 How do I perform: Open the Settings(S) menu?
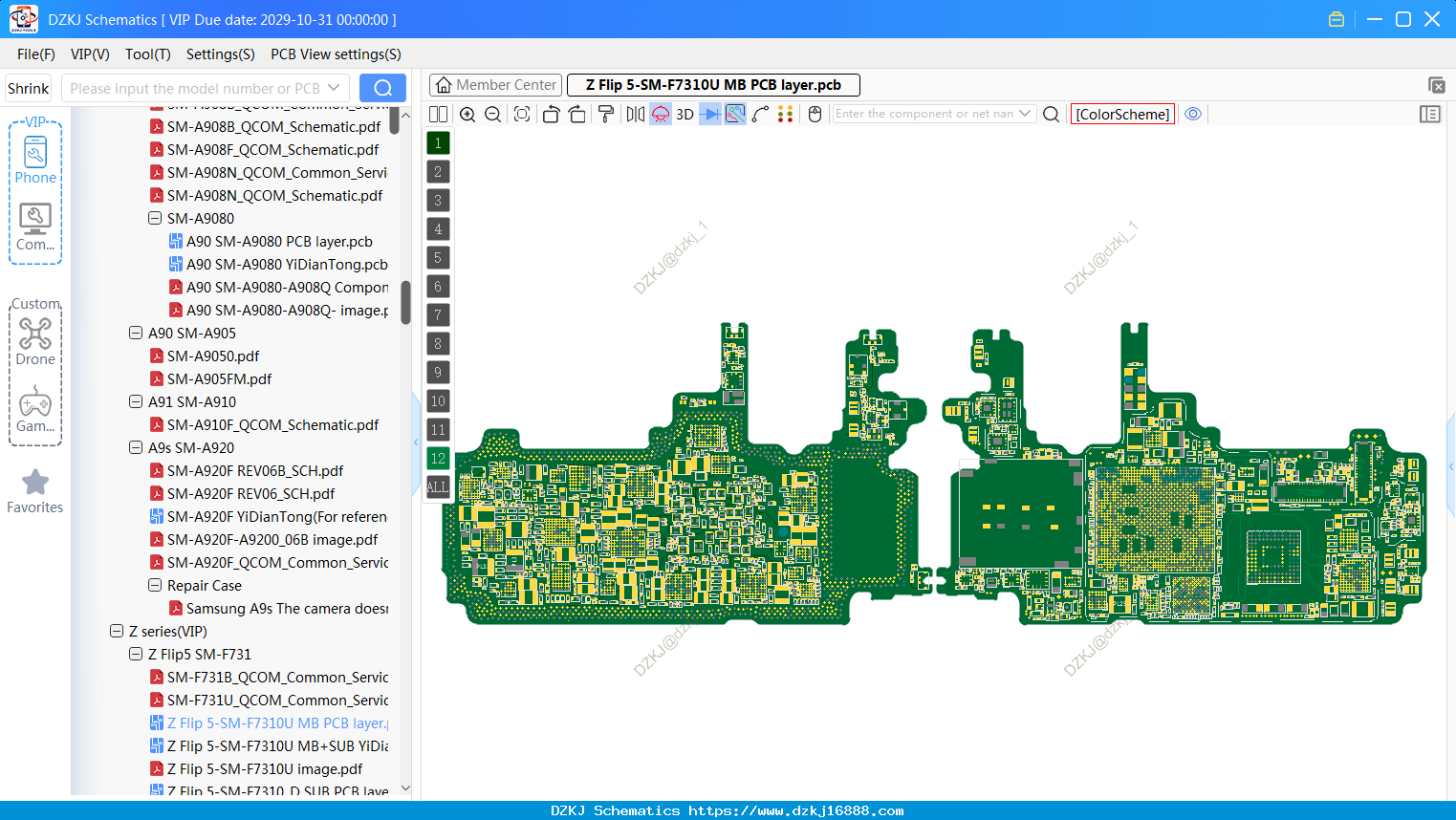click(x=221, y=54)
